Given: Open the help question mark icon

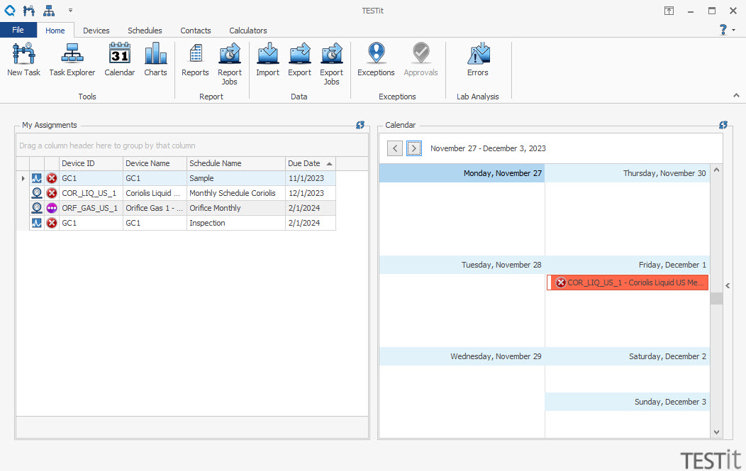Looking at the screenshot, I should [x=723, y=30].
